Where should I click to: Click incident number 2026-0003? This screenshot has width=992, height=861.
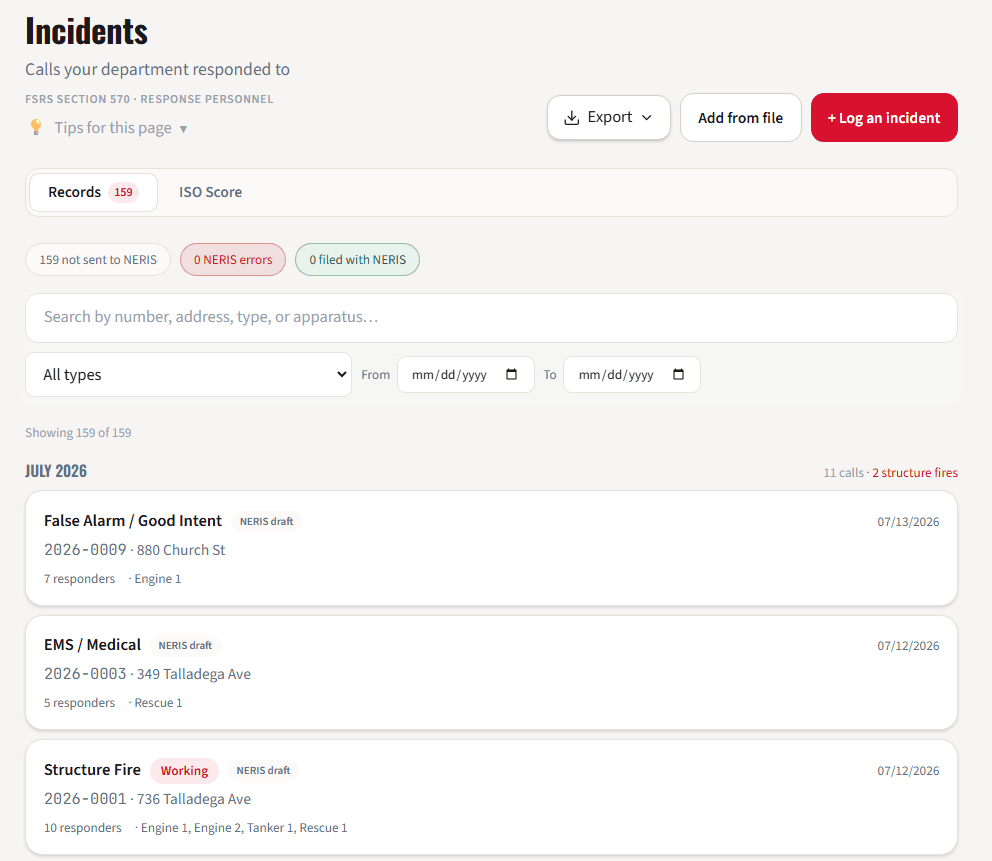85,674
